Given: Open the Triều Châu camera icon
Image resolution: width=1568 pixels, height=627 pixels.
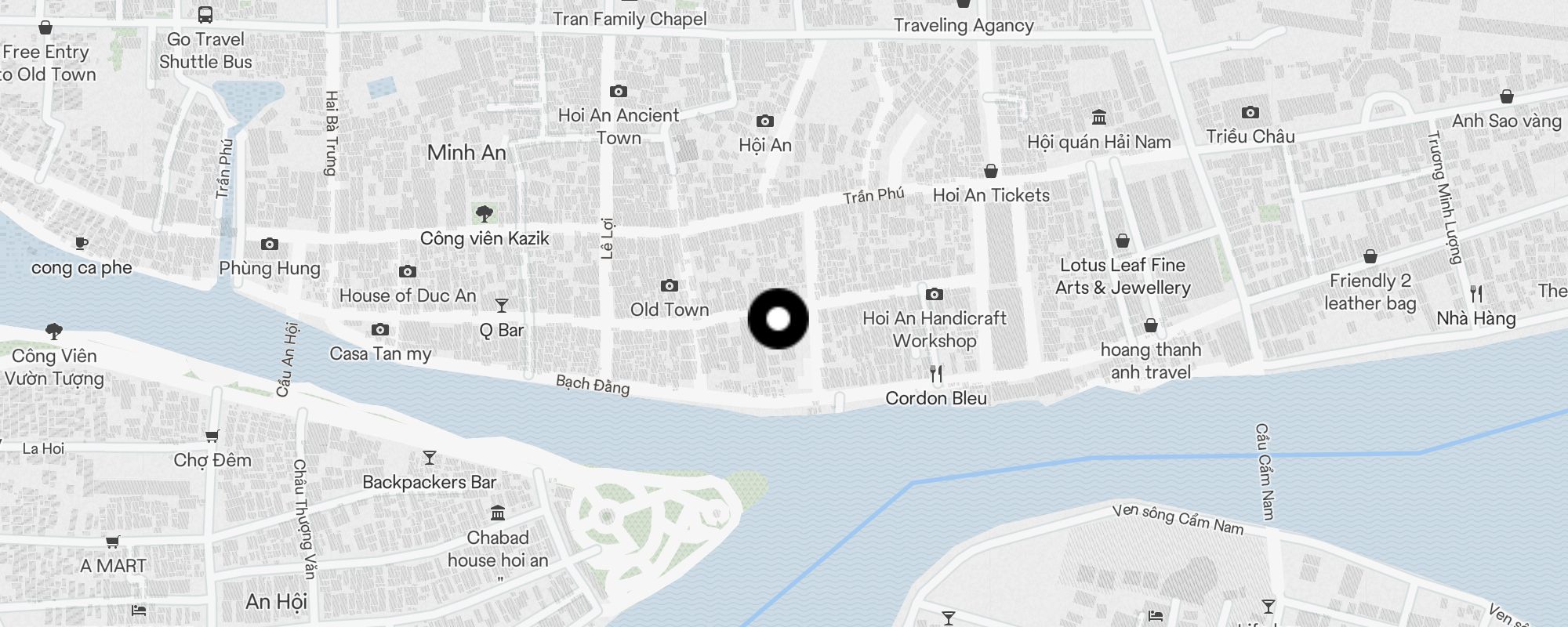Looking at the screenshot, I should pyautogui.click(x=1250, y=112).
